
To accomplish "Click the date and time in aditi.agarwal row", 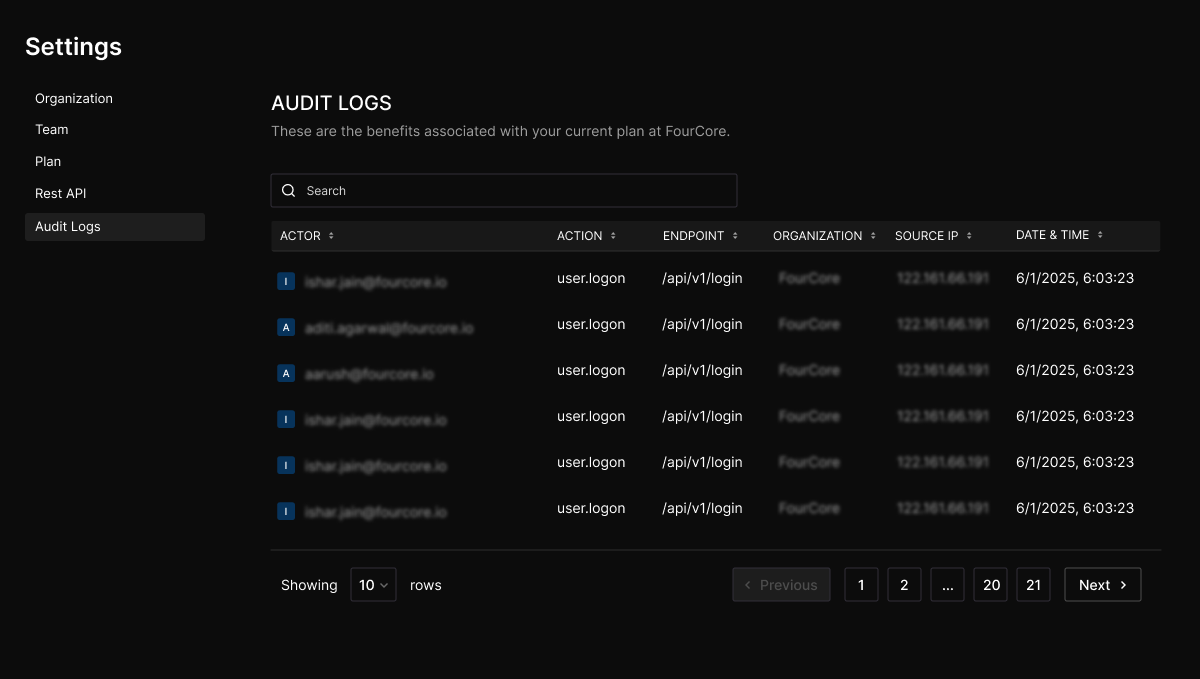I will pyautogui.click(x=1075, y=324).
